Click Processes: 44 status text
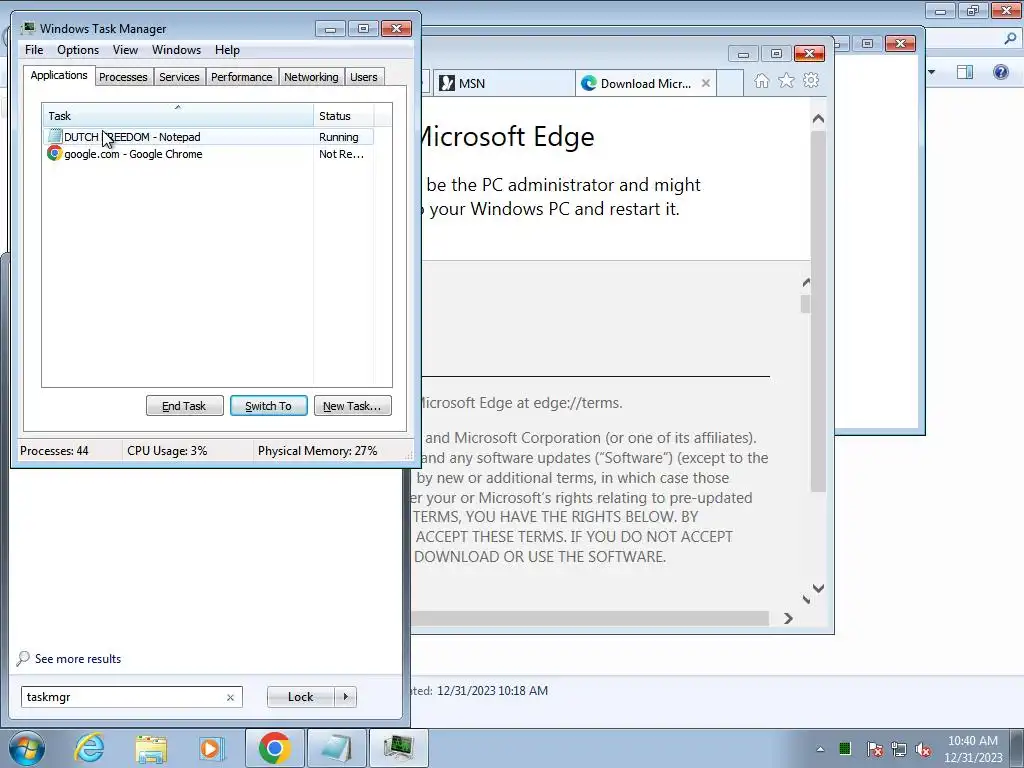Image resolution: width=1024 pixels, height=768 pixels. pyautogui.click(x=54, y=451)
